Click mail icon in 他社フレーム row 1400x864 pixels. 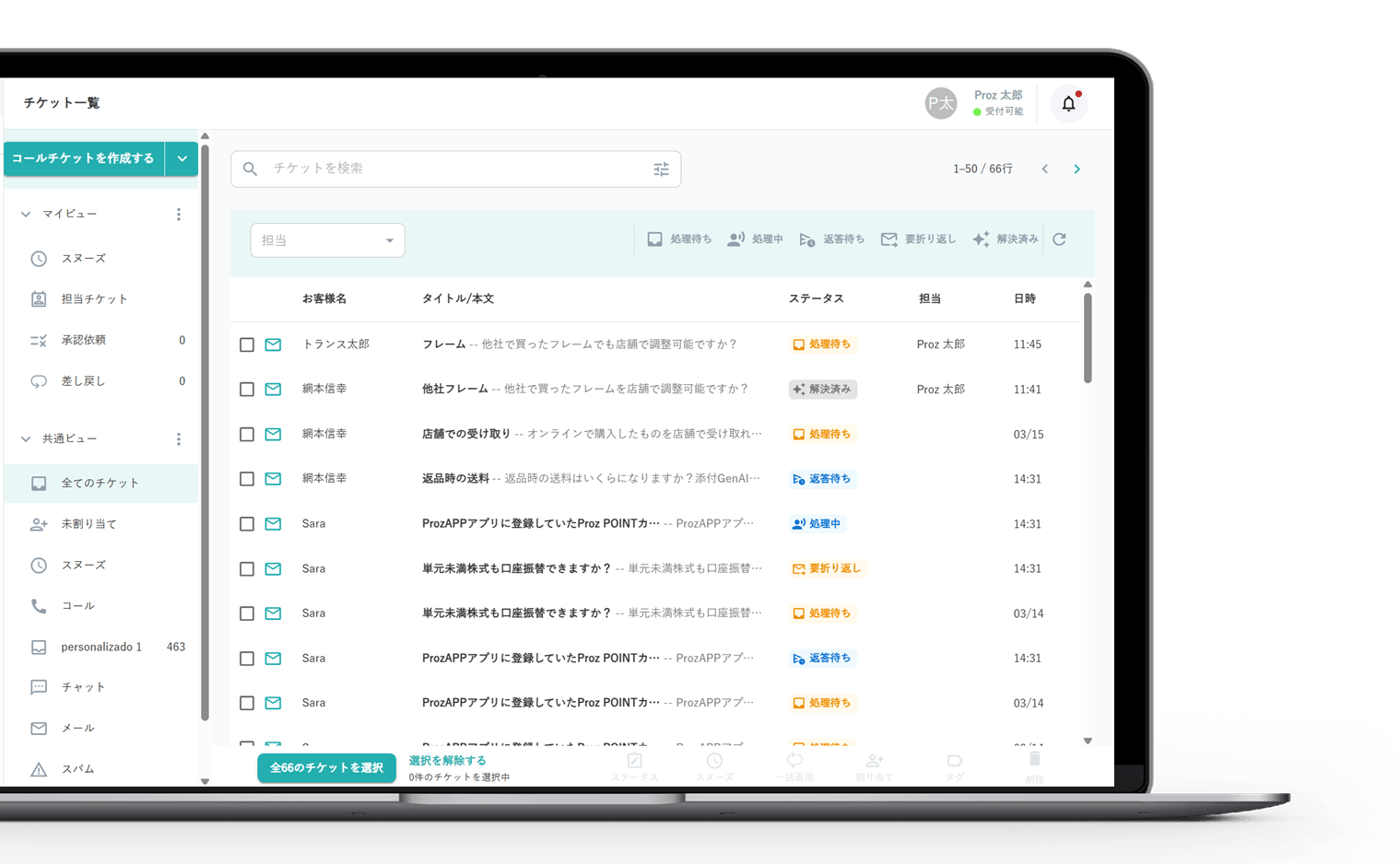point(273,389)
